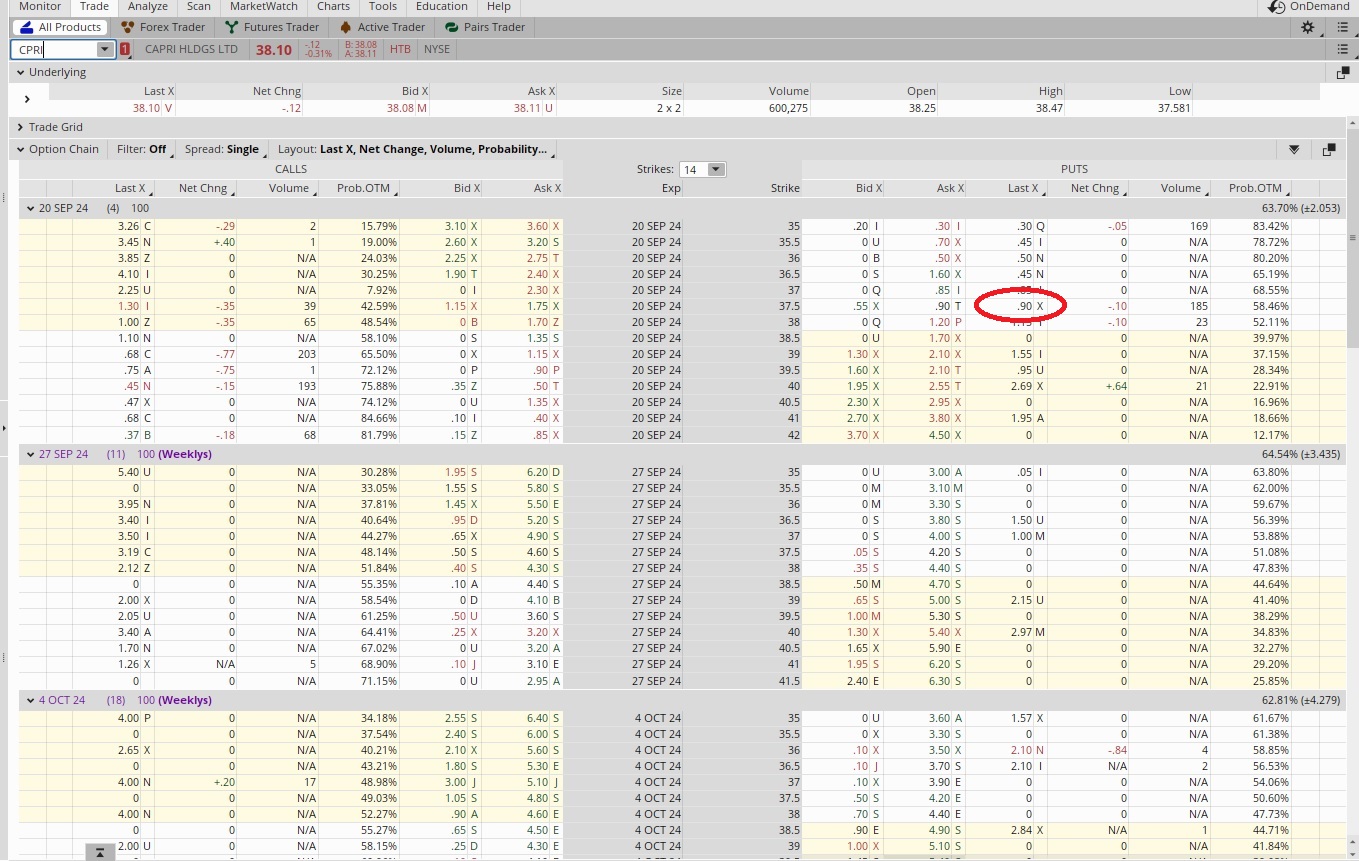The width and height of the screenshot is (1359, 861).
Task: Click the NYSE exchange label
Action: click(436, 49)
